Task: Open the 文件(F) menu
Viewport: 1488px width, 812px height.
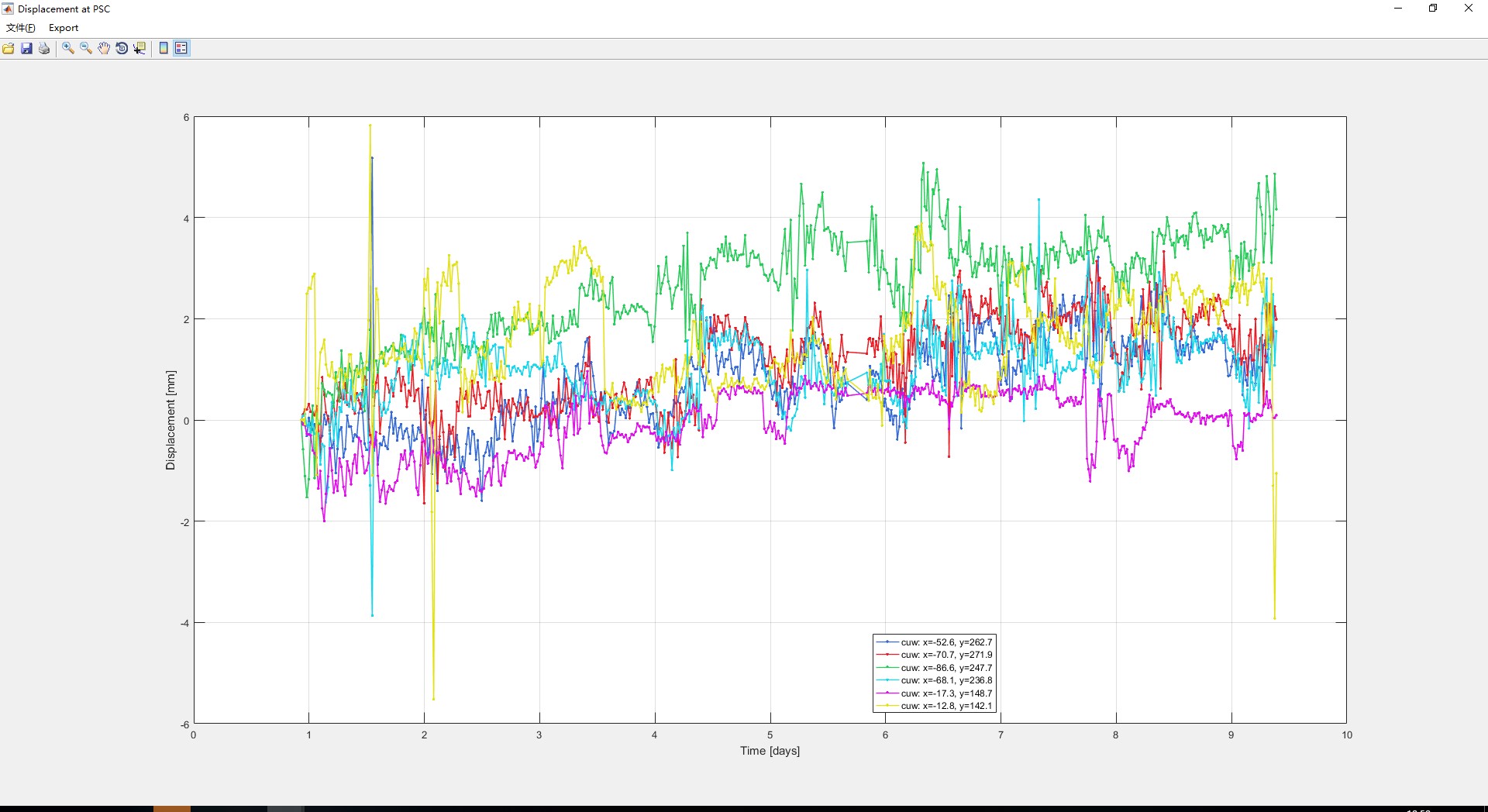Action: (21, 28)
